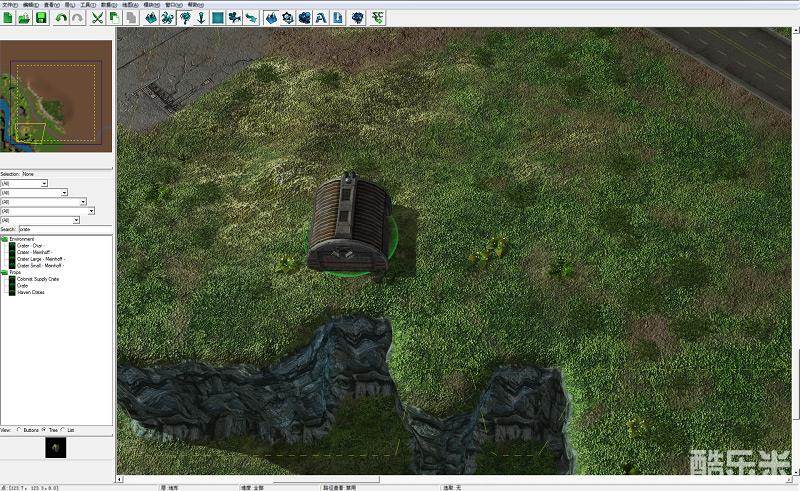This screenshot has height=491, width=800.
Task: Click the Redo arrow icon
Action: 77,18
